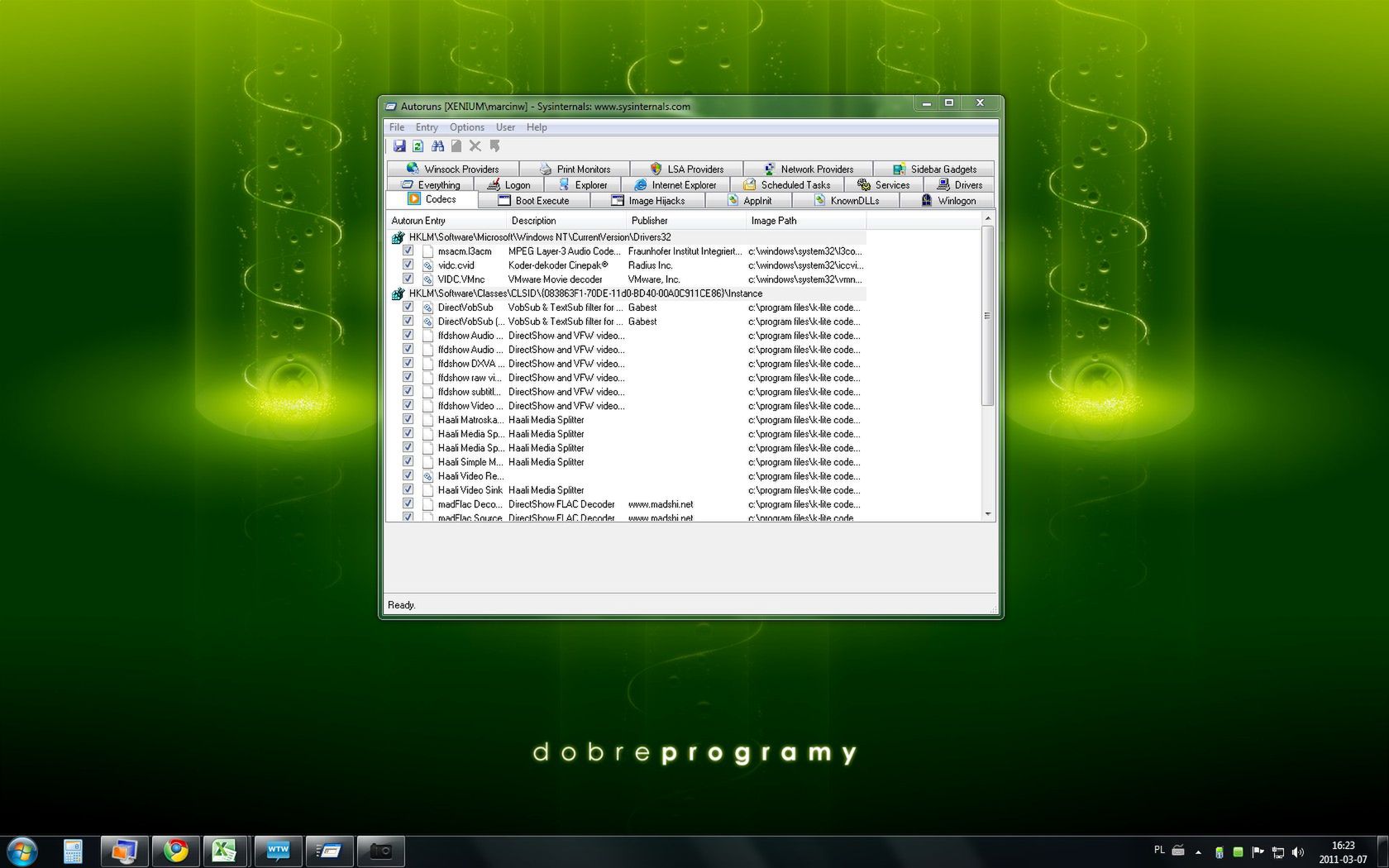Uncheck the madFlac Deco... entry
Viewport: 1389px width, 868px height.
[408, 503]
